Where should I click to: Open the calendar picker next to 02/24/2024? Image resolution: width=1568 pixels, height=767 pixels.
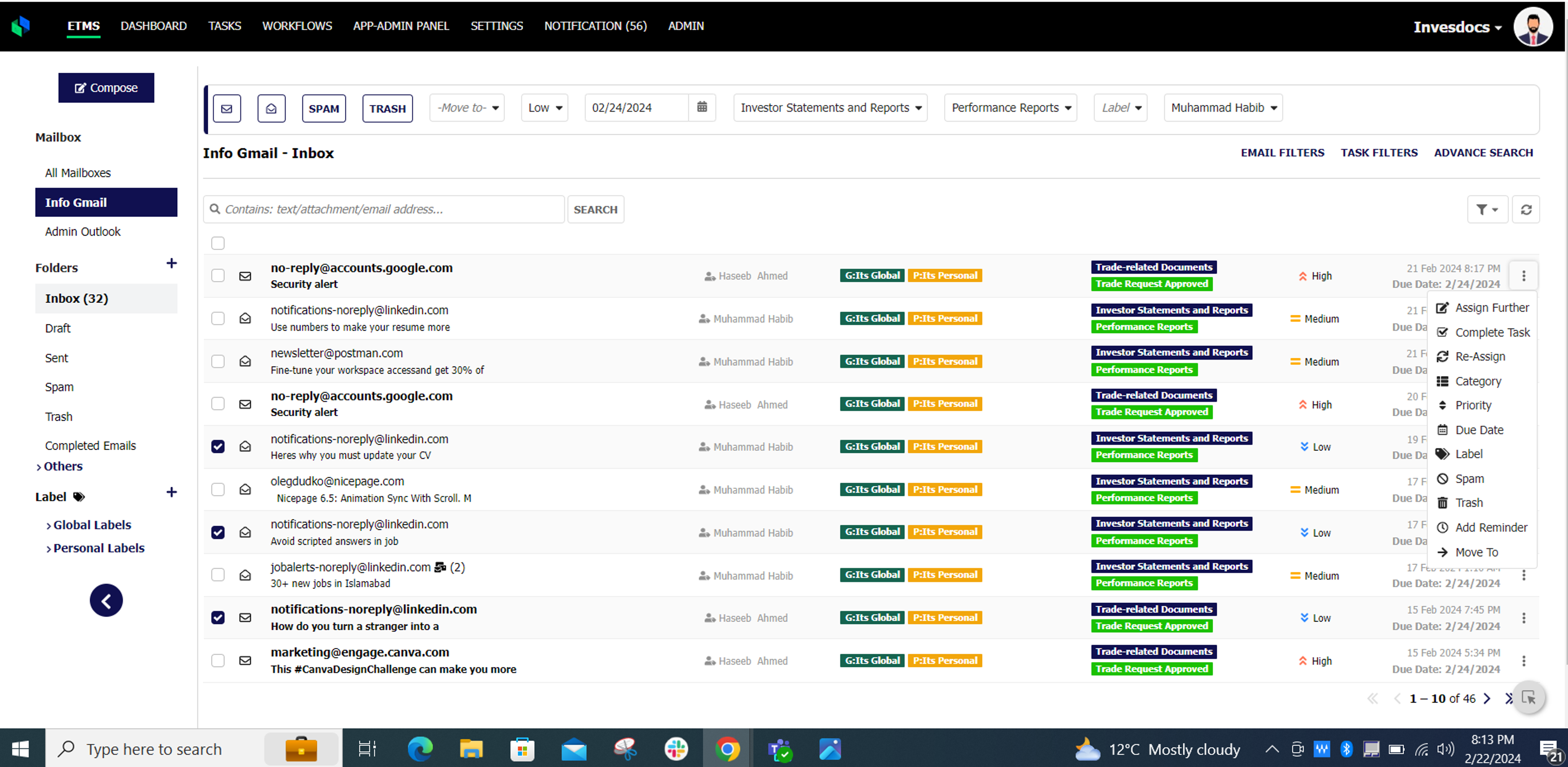(702, 107)
